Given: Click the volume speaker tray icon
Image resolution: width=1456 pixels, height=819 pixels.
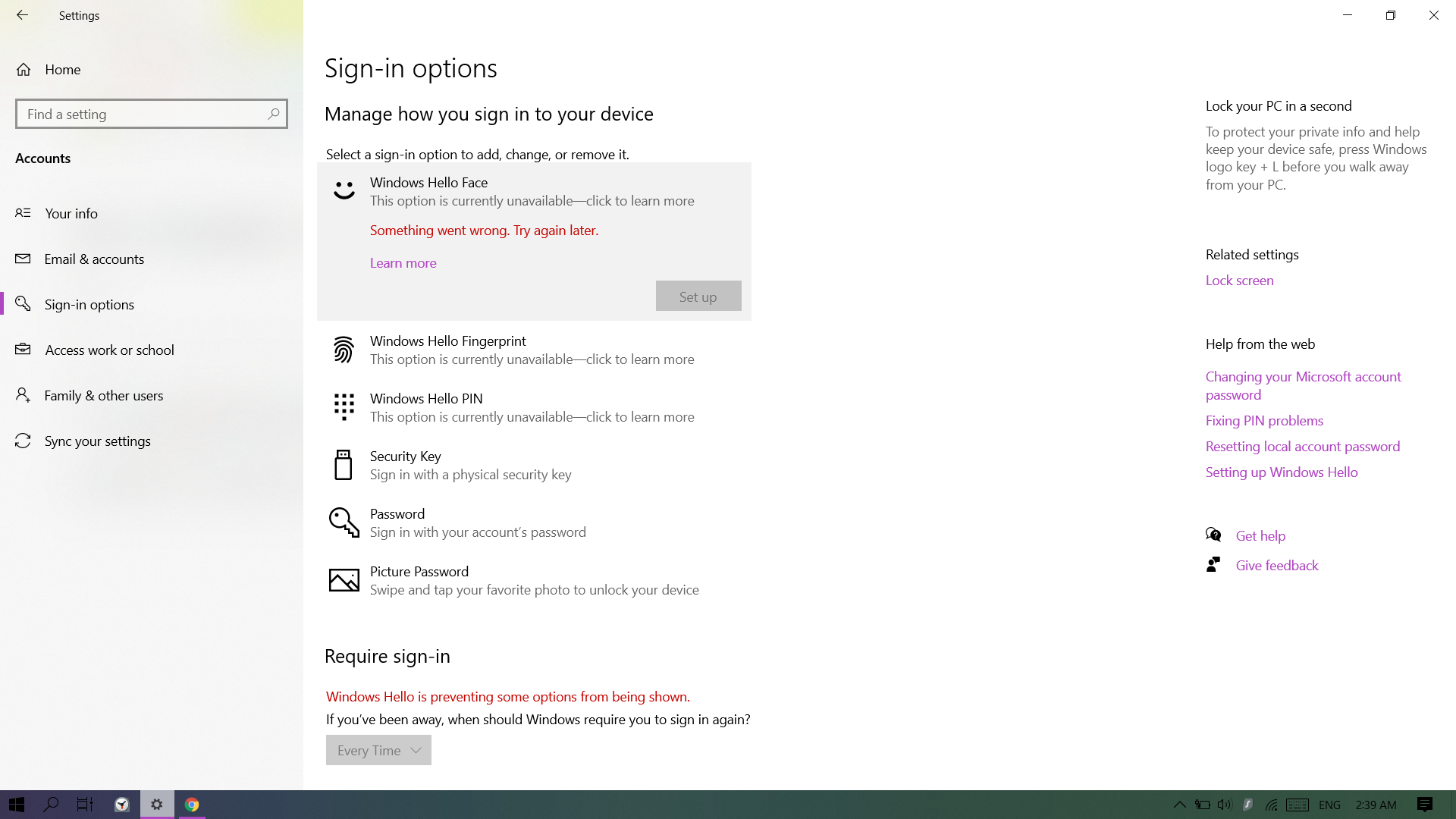Looking at the screenshot, I should tap(1225, 805).
